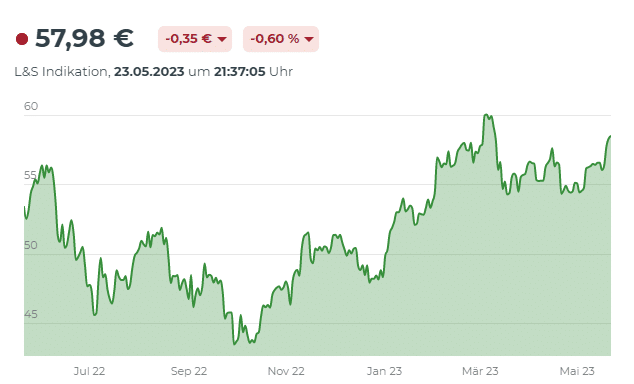634x384 pixels.
Task: Click the Sep 22 axis label
Action: [189, 371]
